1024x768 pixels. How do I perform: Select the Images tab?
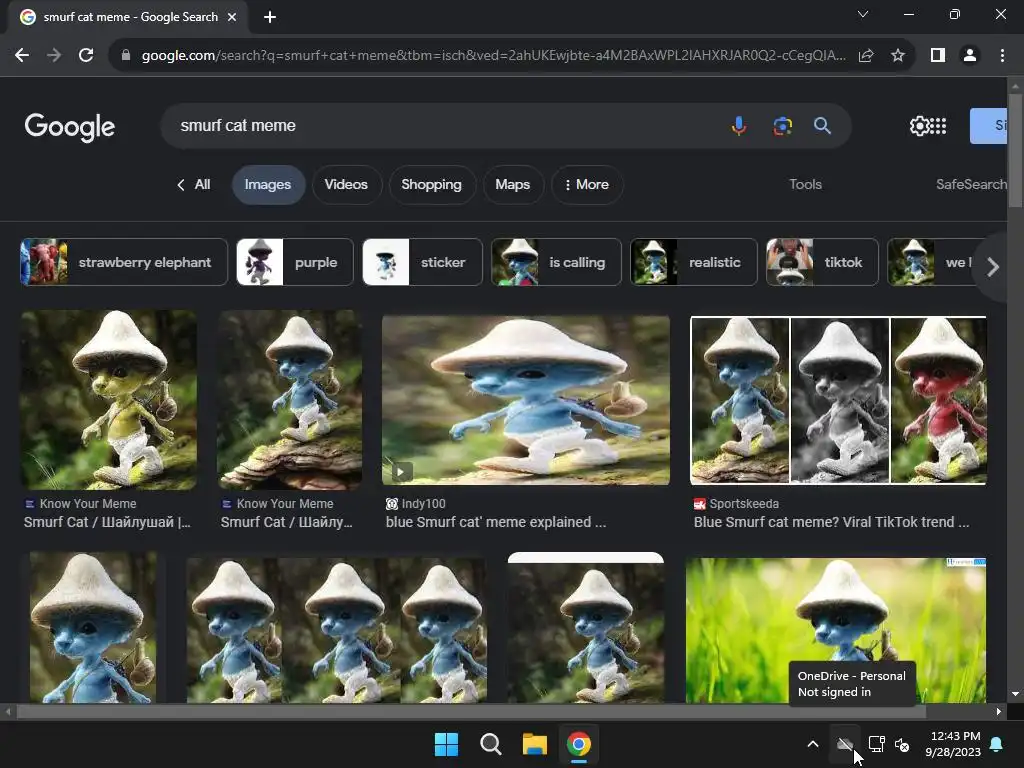tap(268, 185)
